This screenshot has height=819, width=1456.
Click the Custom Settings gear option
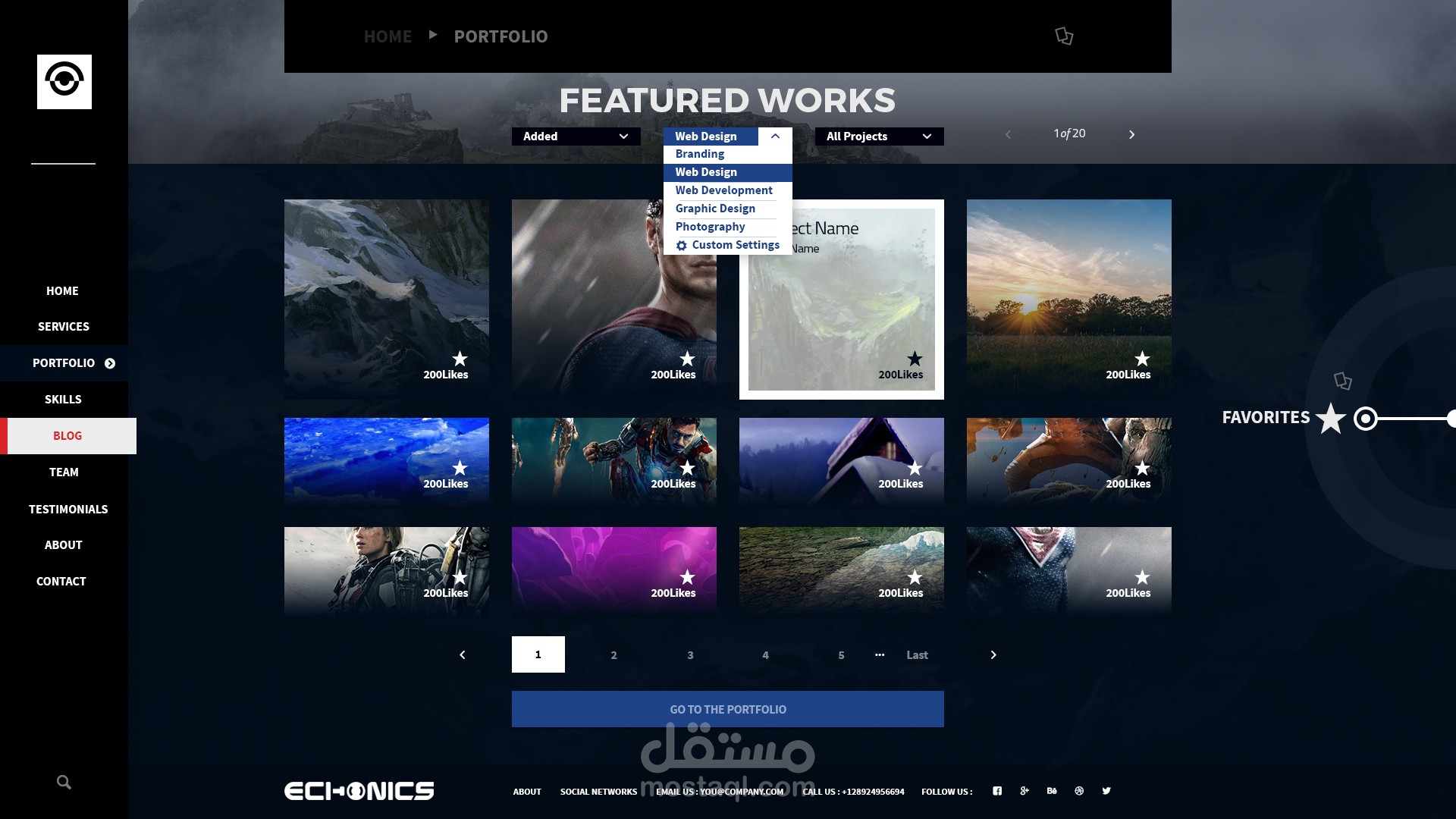click(727, 245)
